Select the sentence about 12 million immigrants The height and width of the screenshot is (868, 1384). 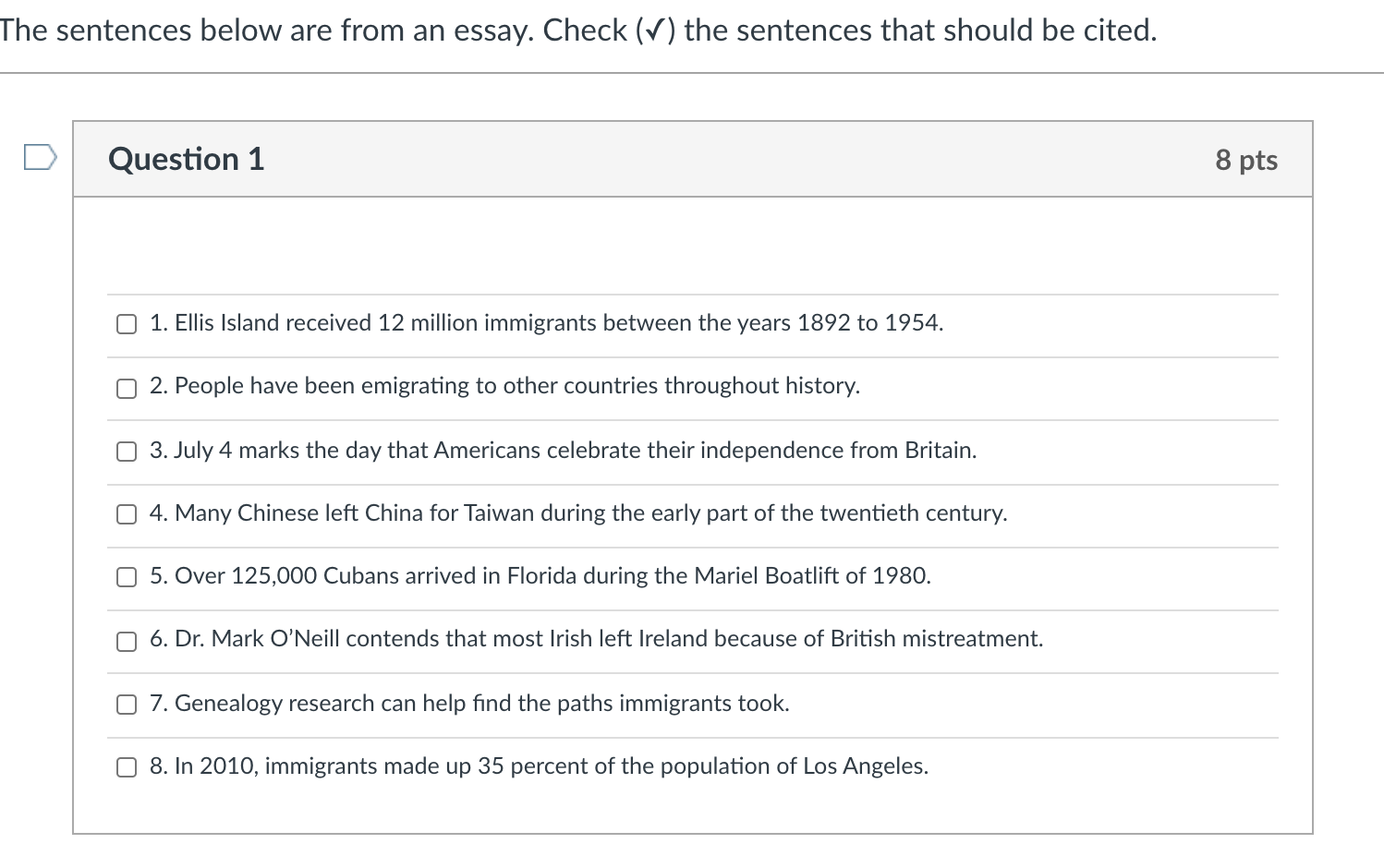pyautogui.click(x=545, y=323)
